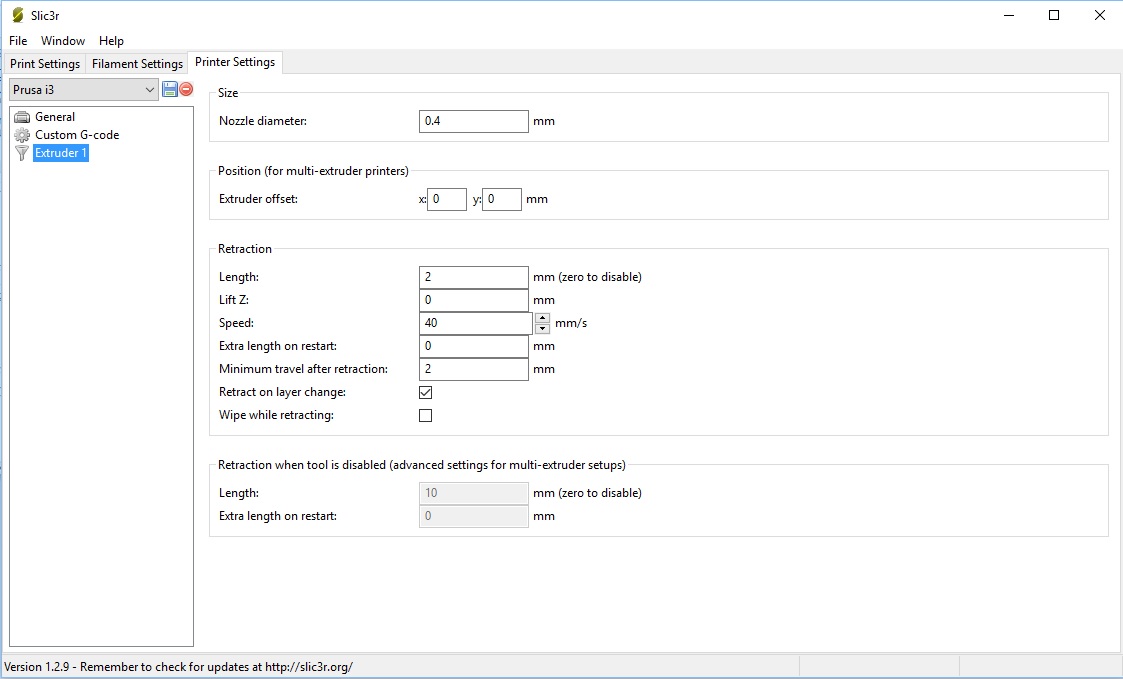Screen dimensions: 1123x679
Task: Click the "Extruder offset:" label
Action: [x=259, y=199]
